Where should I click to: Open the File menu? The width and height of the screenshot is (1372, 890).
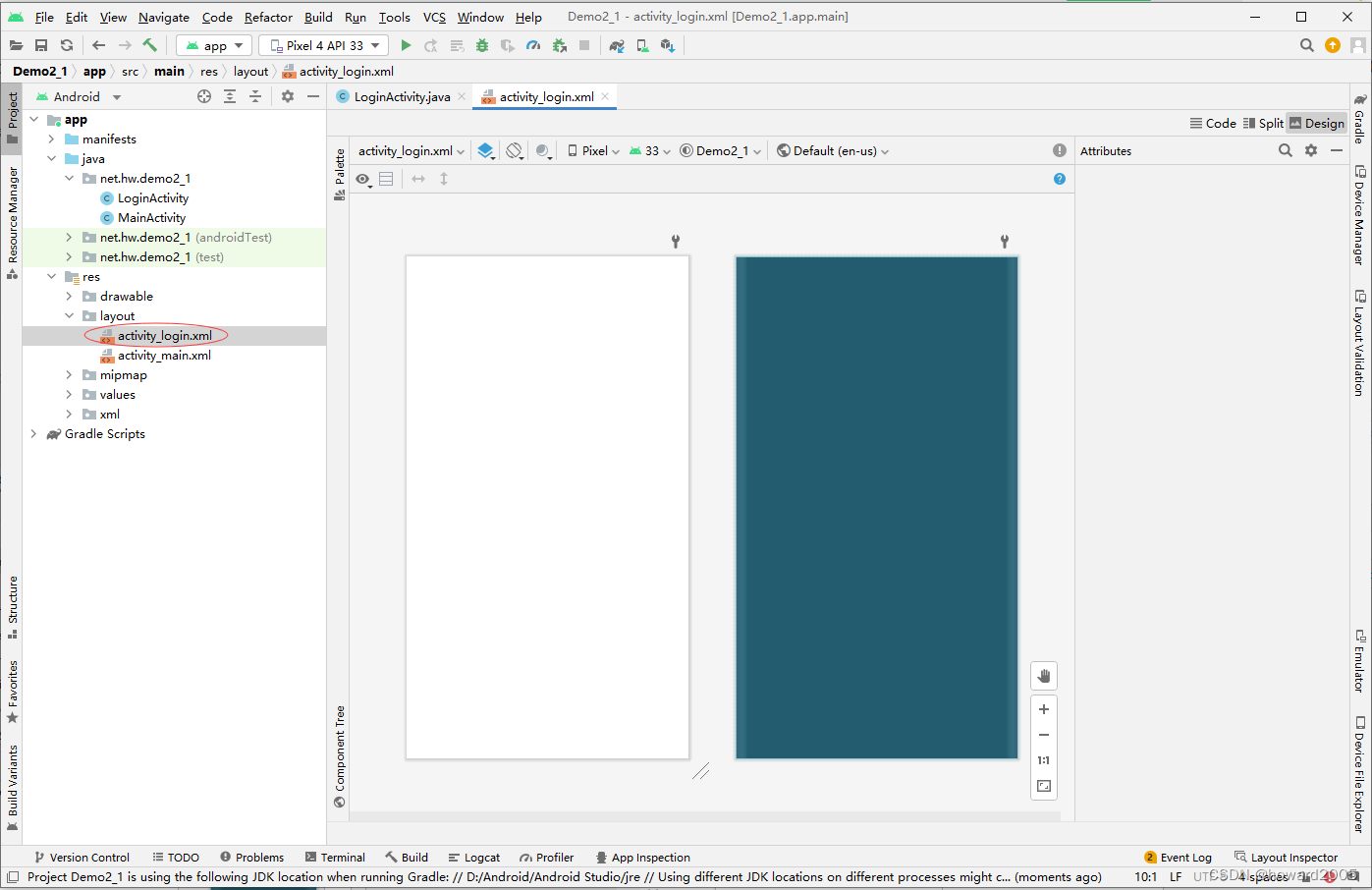click(x=44, y=17)
